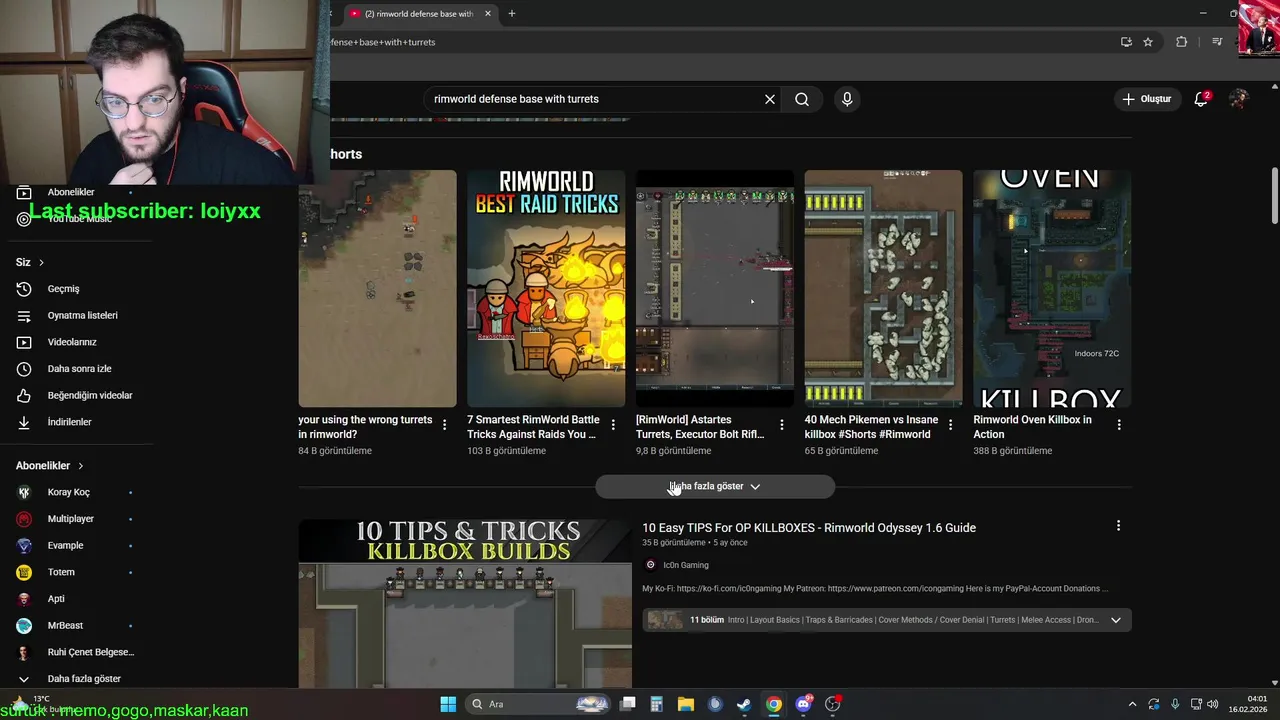Switch to Chrome in the taskbar
This screenshot has height=720, width=1280.
point(774,704)
